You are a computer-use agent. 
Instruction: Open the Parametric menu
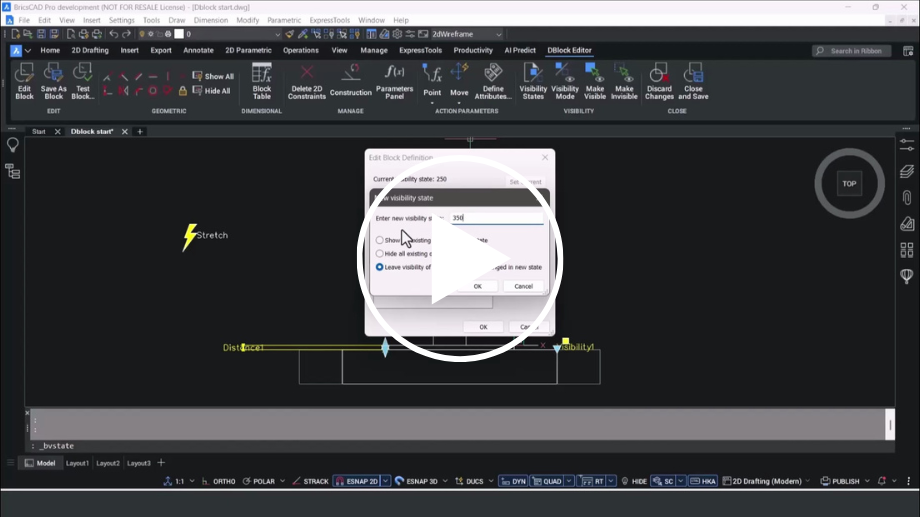pos(284,20)
